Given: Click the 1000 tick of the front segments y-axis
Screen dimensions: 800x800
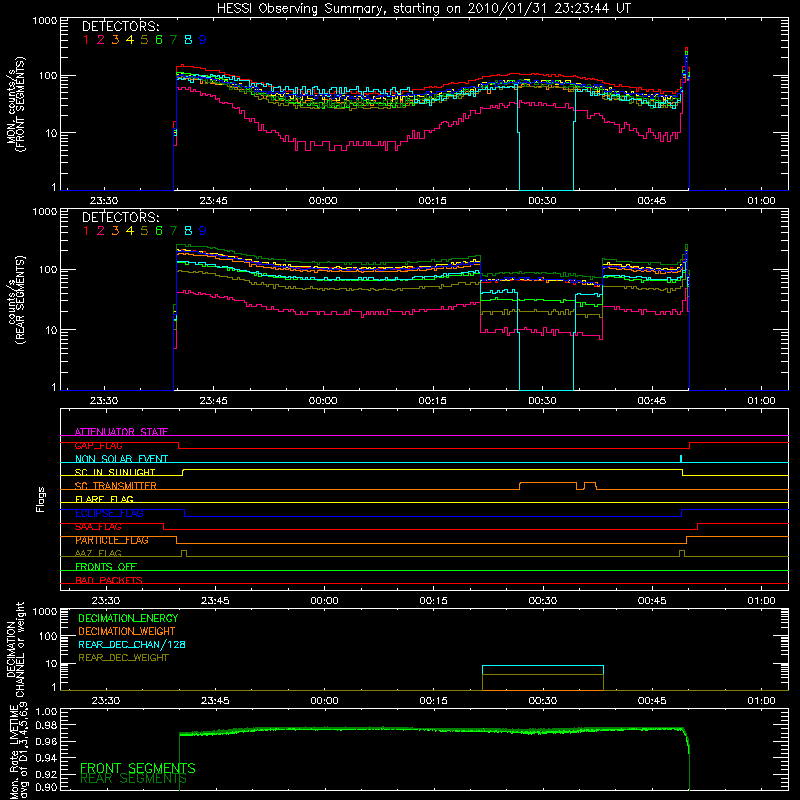Looking at the screenshot, I should click(x=45, y=21).
